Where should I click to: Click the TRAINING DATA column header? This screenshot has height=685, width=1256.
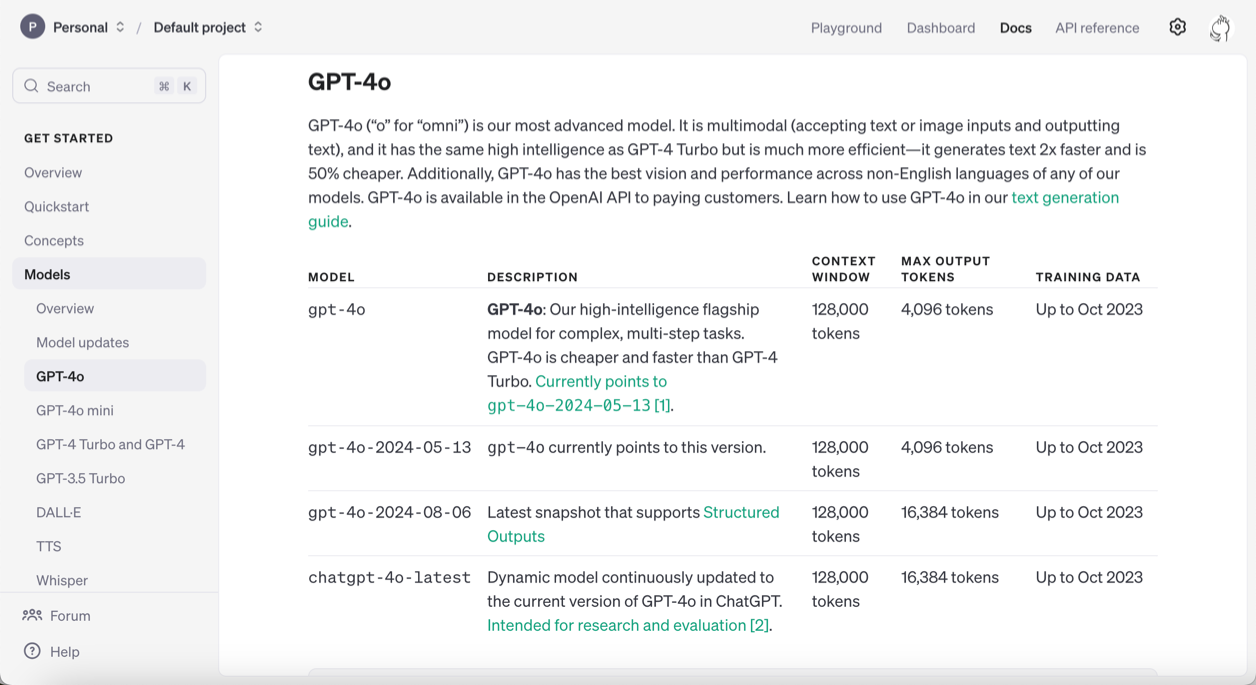coord(1088,277)
